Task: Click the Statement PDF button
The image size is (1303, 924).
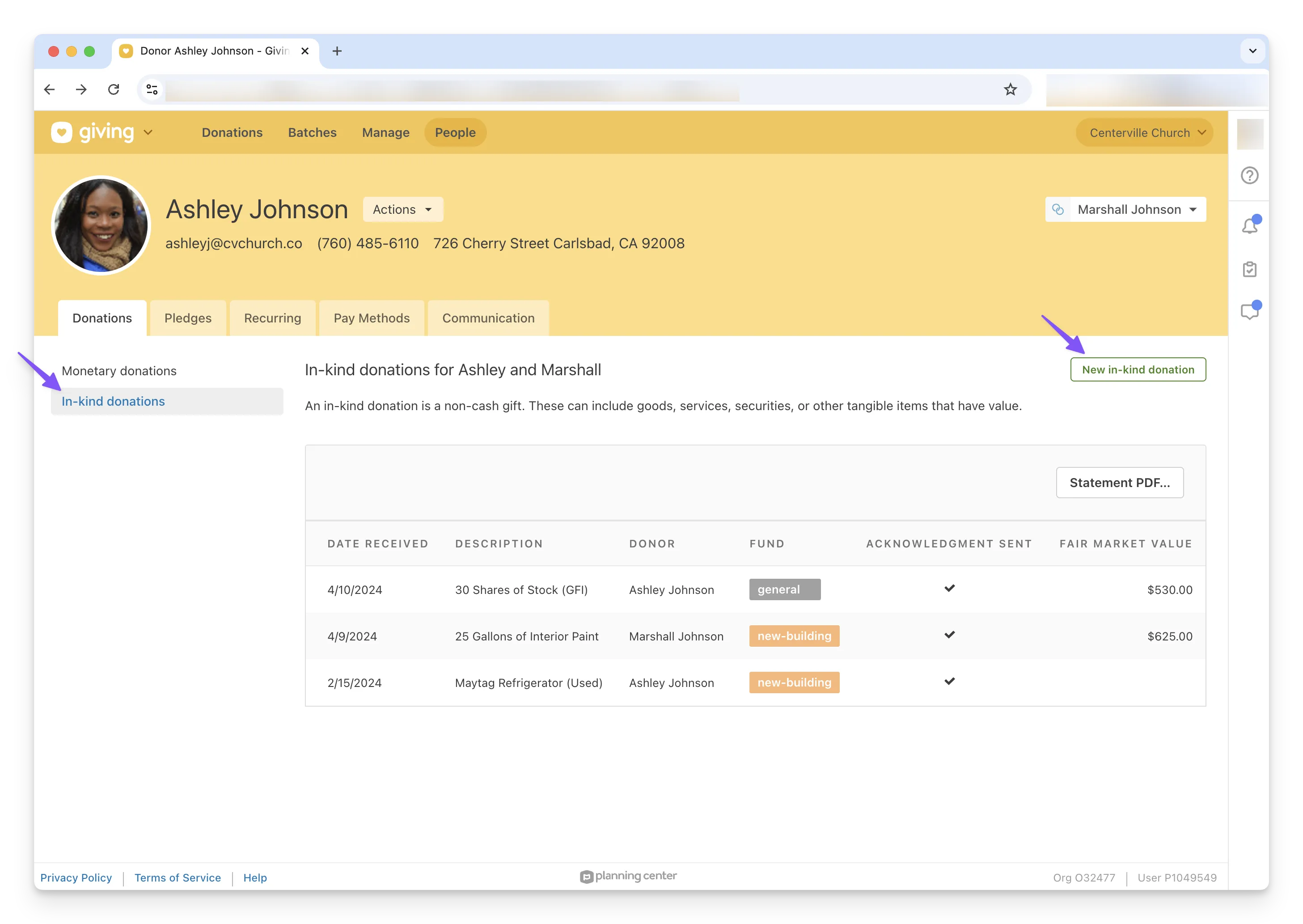Action: pyautogui.click(x=1119, y=483)
